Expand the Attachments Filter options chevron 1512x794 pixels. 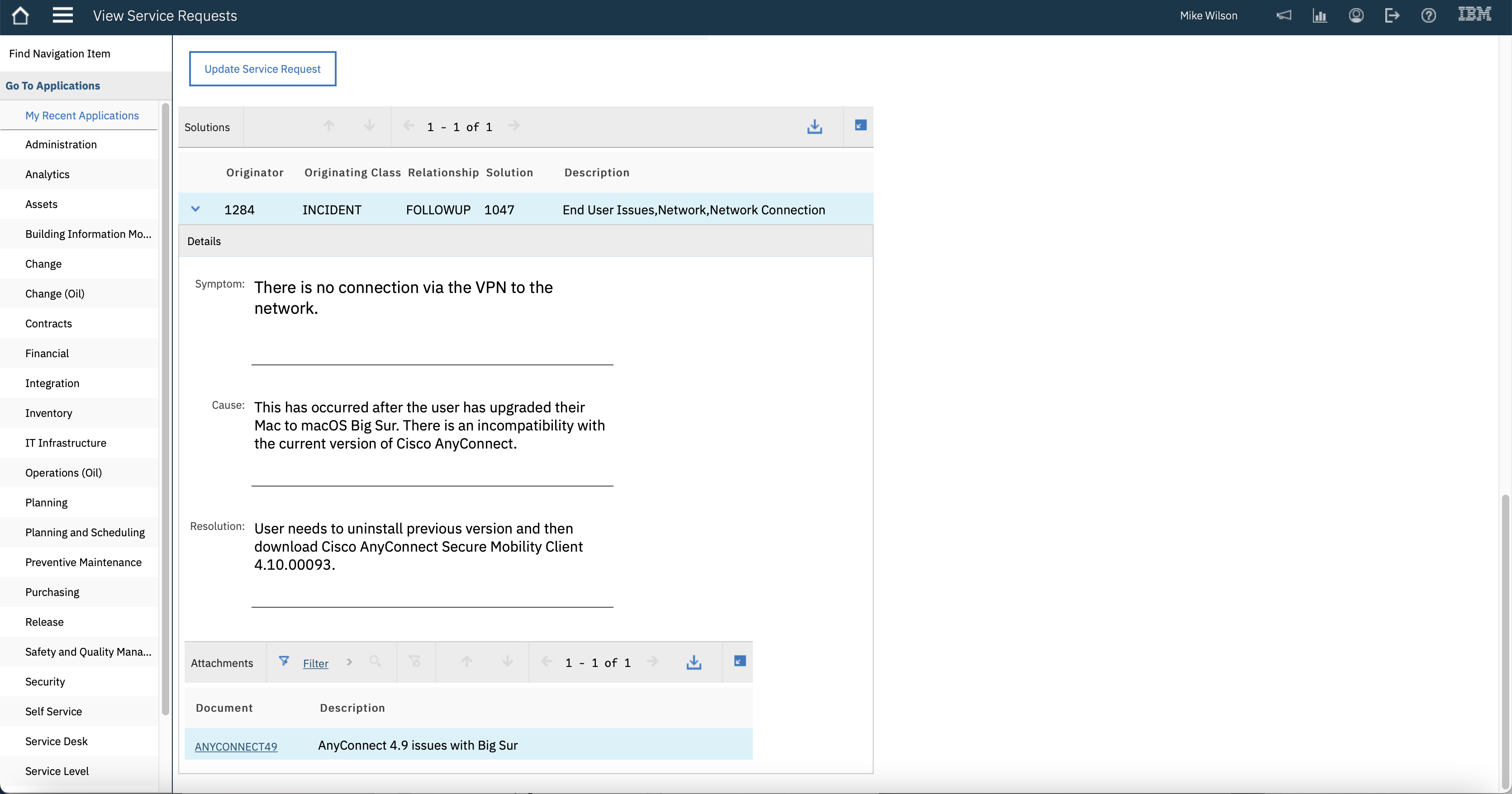(x=349, y=662)
